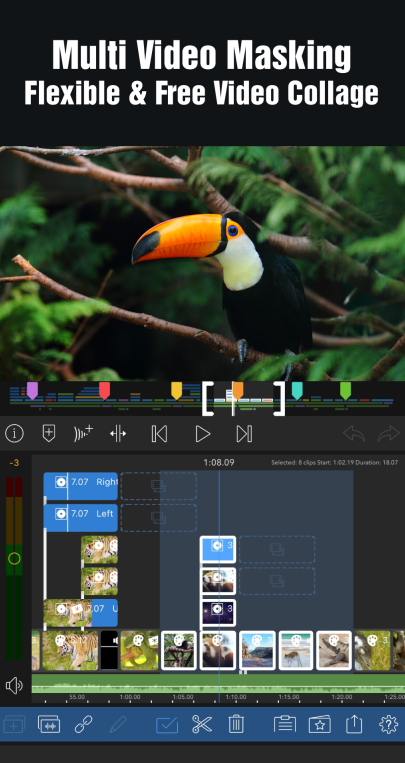The height and width of the screenshot is (763, 405).
Task: Select the starry night overlay clip
Action: [218, 613]
